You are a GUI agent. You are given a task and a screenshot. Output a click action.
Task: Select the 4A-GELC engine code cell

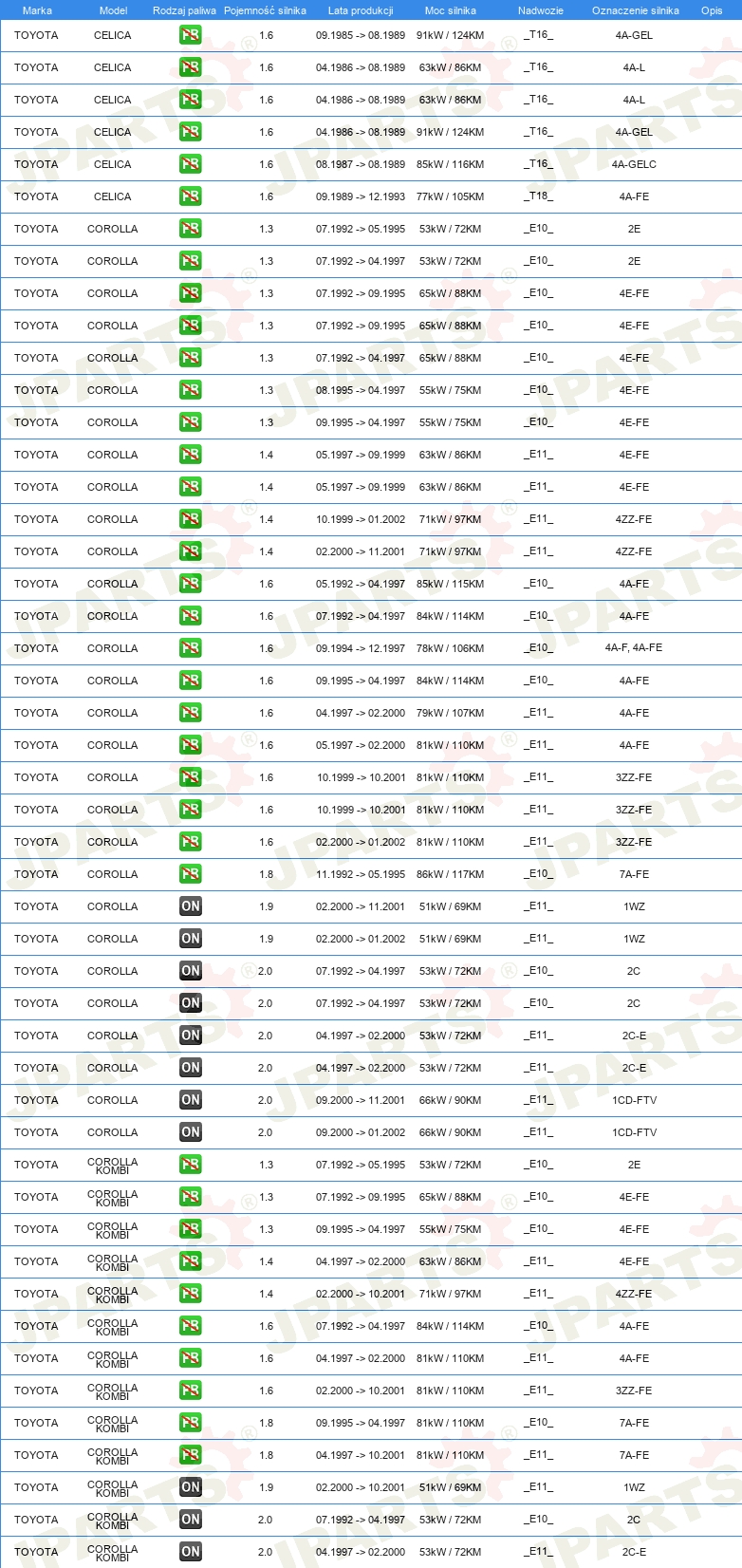click(x=634, y=164)
